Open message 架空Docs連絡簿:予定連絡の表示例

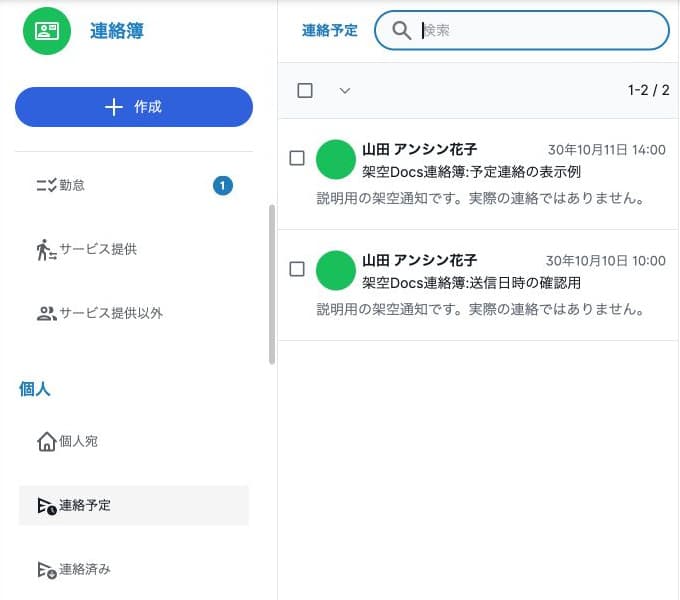tap(471, 172)
